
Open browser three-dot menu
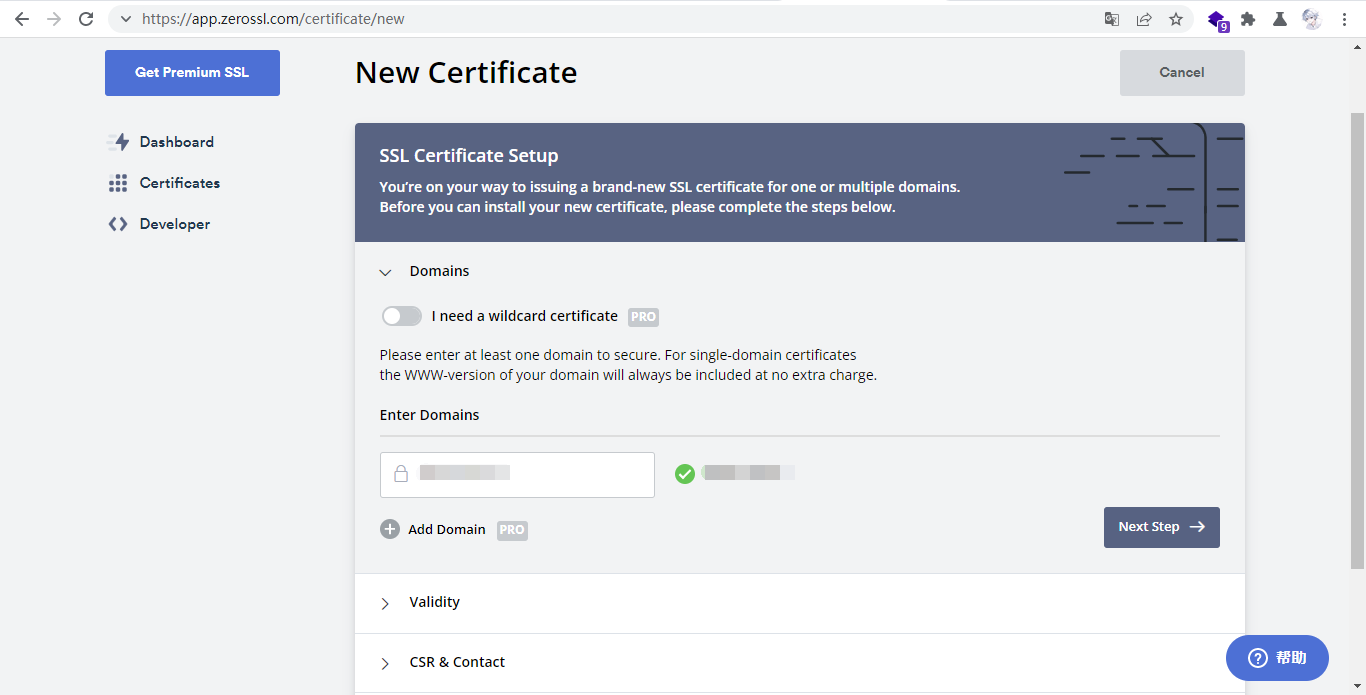[1344, 19]
